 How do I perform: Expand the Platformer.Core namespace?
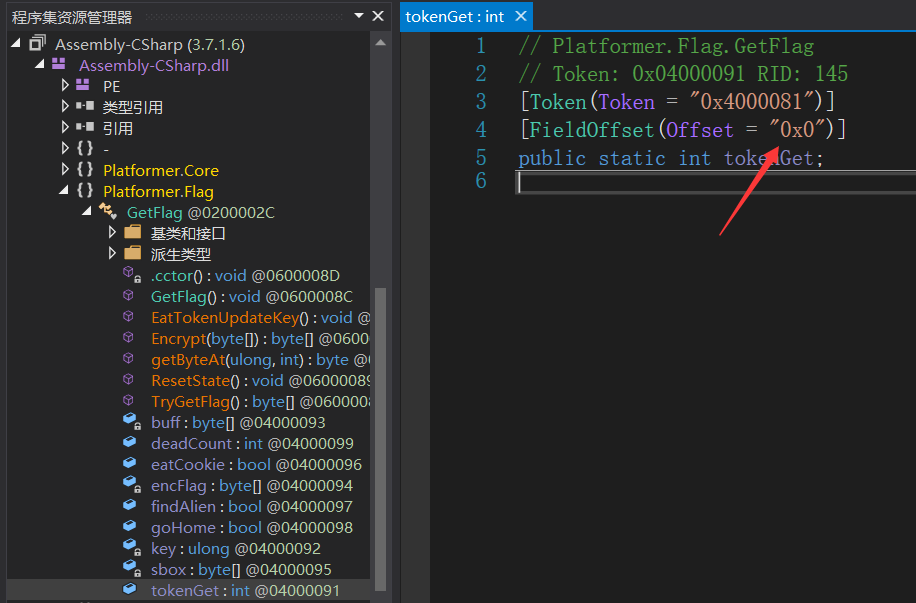click(x=65, y=169)
